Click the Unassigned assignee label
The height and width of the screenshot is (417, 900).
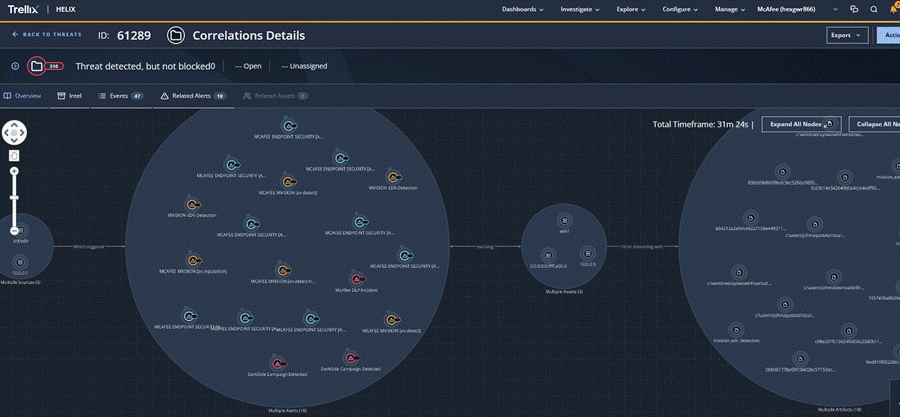pos(304,66)
